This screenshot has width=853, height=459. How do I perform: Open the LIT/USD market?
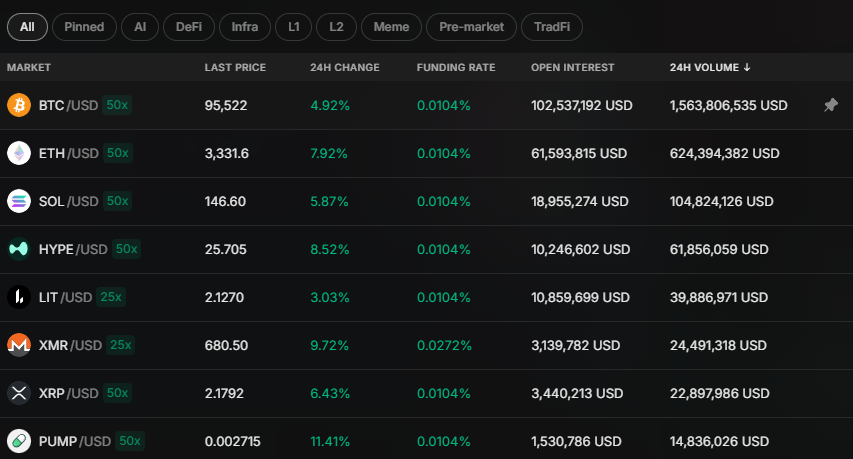pyautogui.click(x=426, y=297)
